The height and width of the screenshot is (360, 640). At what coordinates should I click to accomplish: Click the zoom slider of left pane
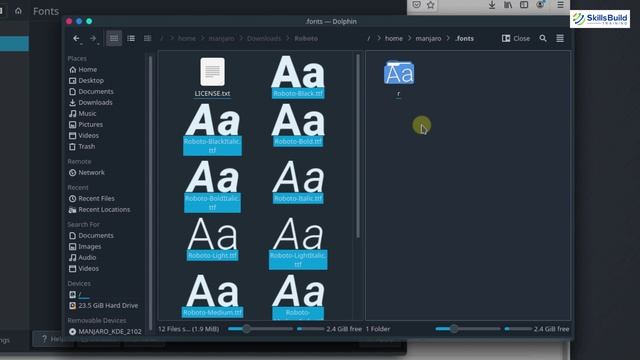click(x=260, y=329)
